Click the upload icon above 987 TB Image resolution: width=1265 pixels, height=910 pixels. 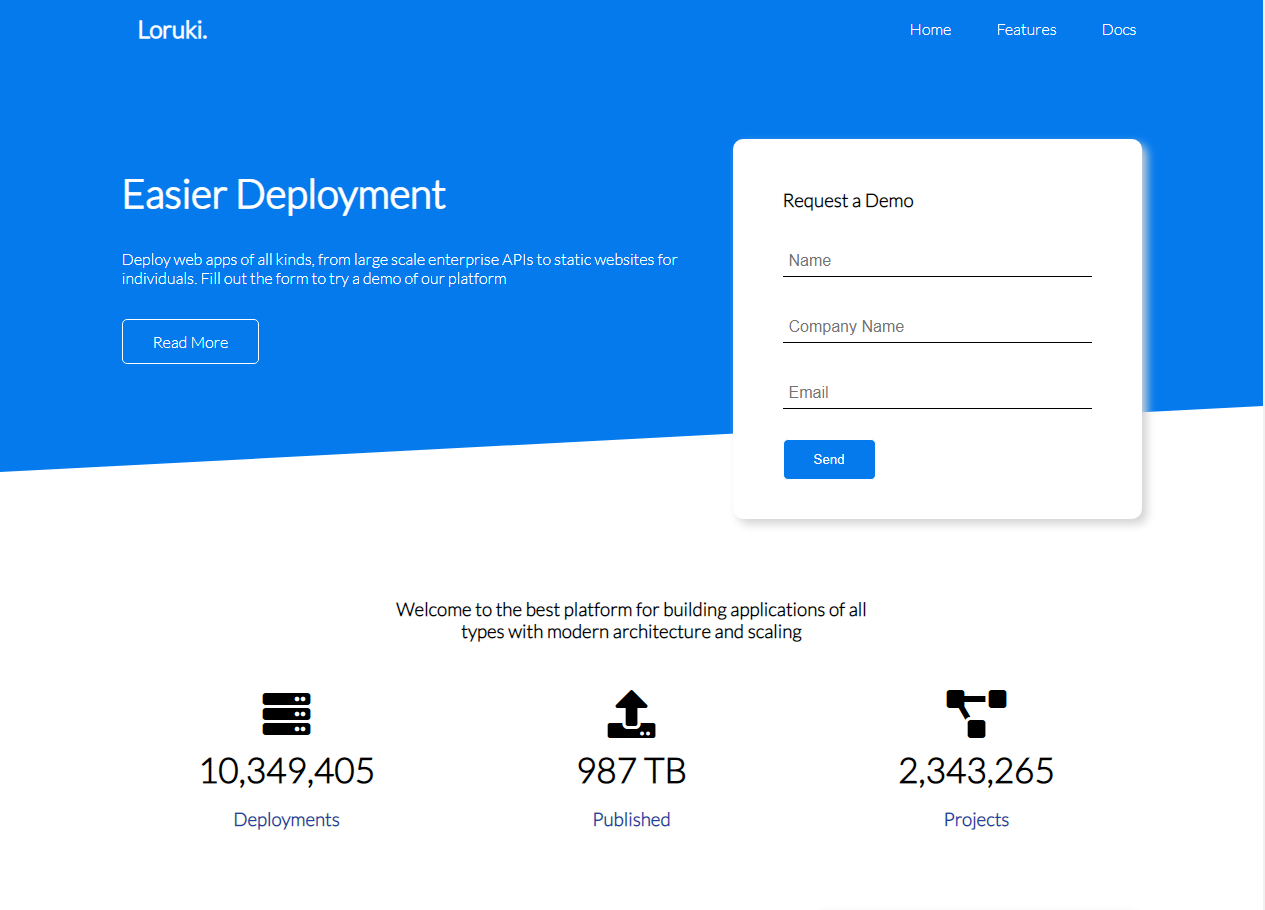631,714
